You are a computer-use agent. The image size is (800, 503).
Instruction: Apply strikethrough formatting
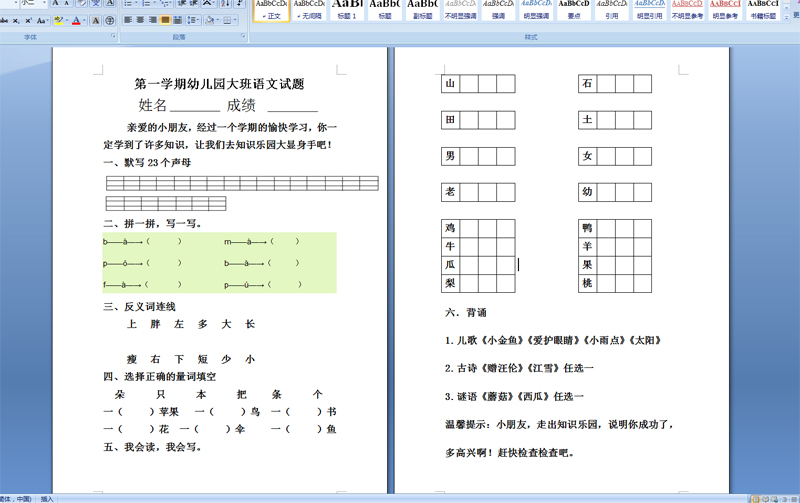click(x=4, y=20)
